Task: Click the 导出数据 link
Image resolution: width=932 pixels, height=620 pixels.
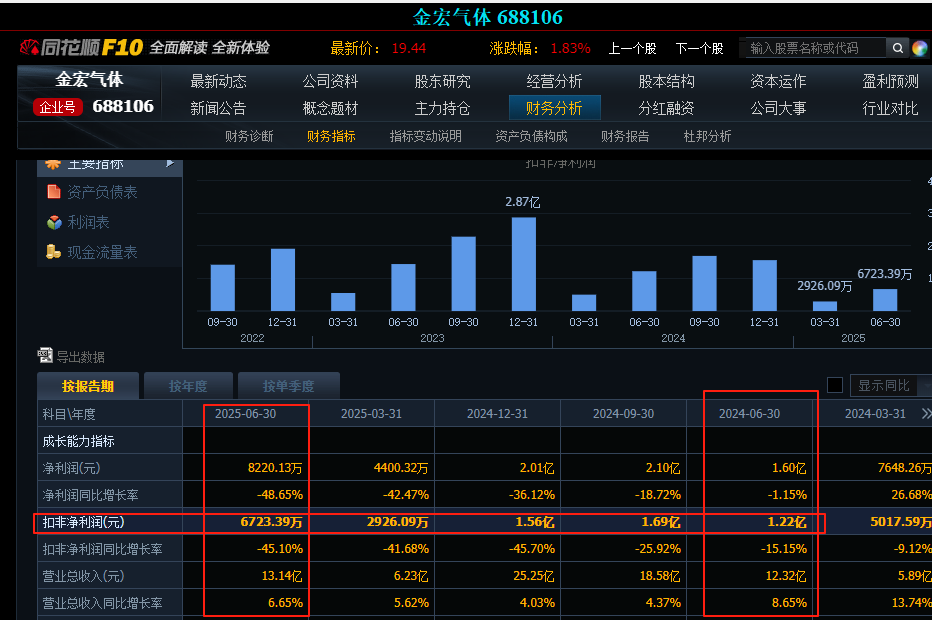Action: pos(80,357)
